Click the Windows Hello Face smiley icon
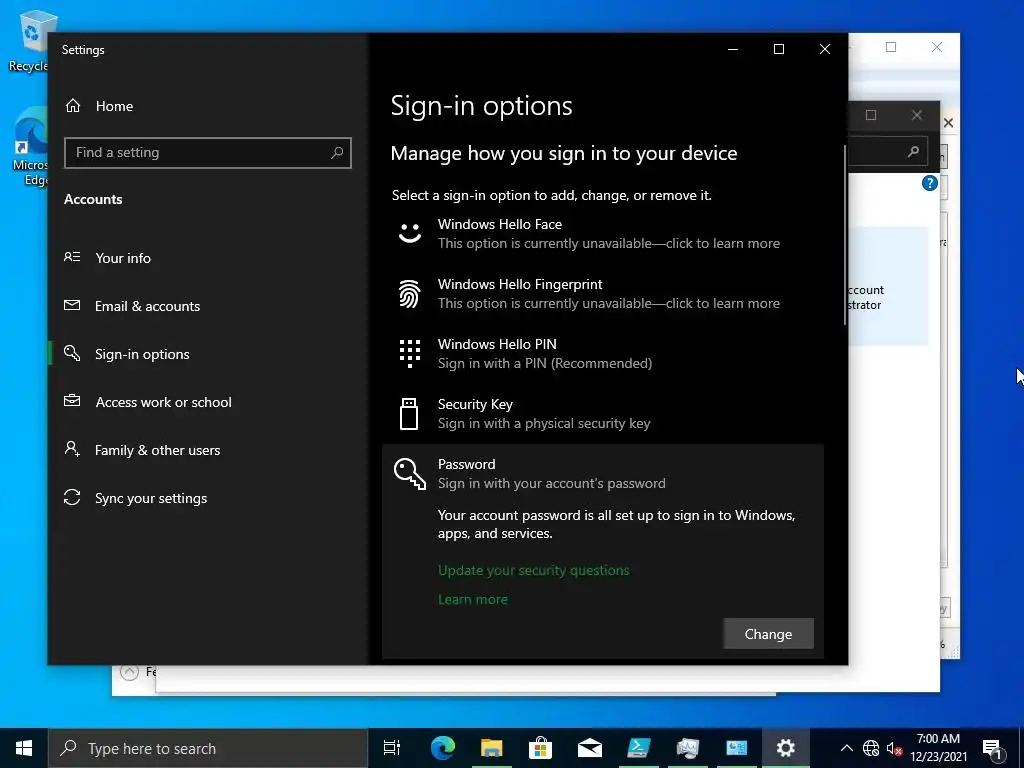This screenshot has height=768, width=1024. [x=409, y=233]
